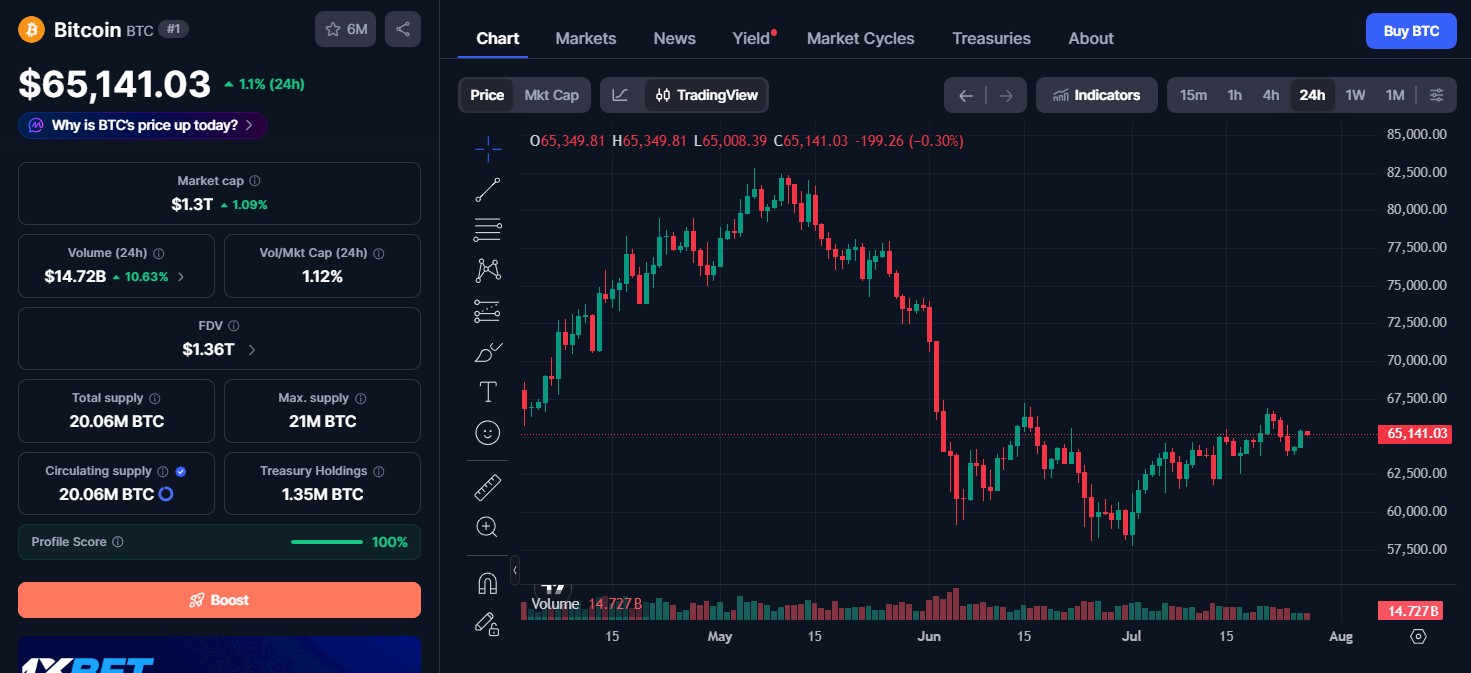Click the Profile Score info icon
The width and height of the screenshot is (1471, 673).
[x=118, y=542]
